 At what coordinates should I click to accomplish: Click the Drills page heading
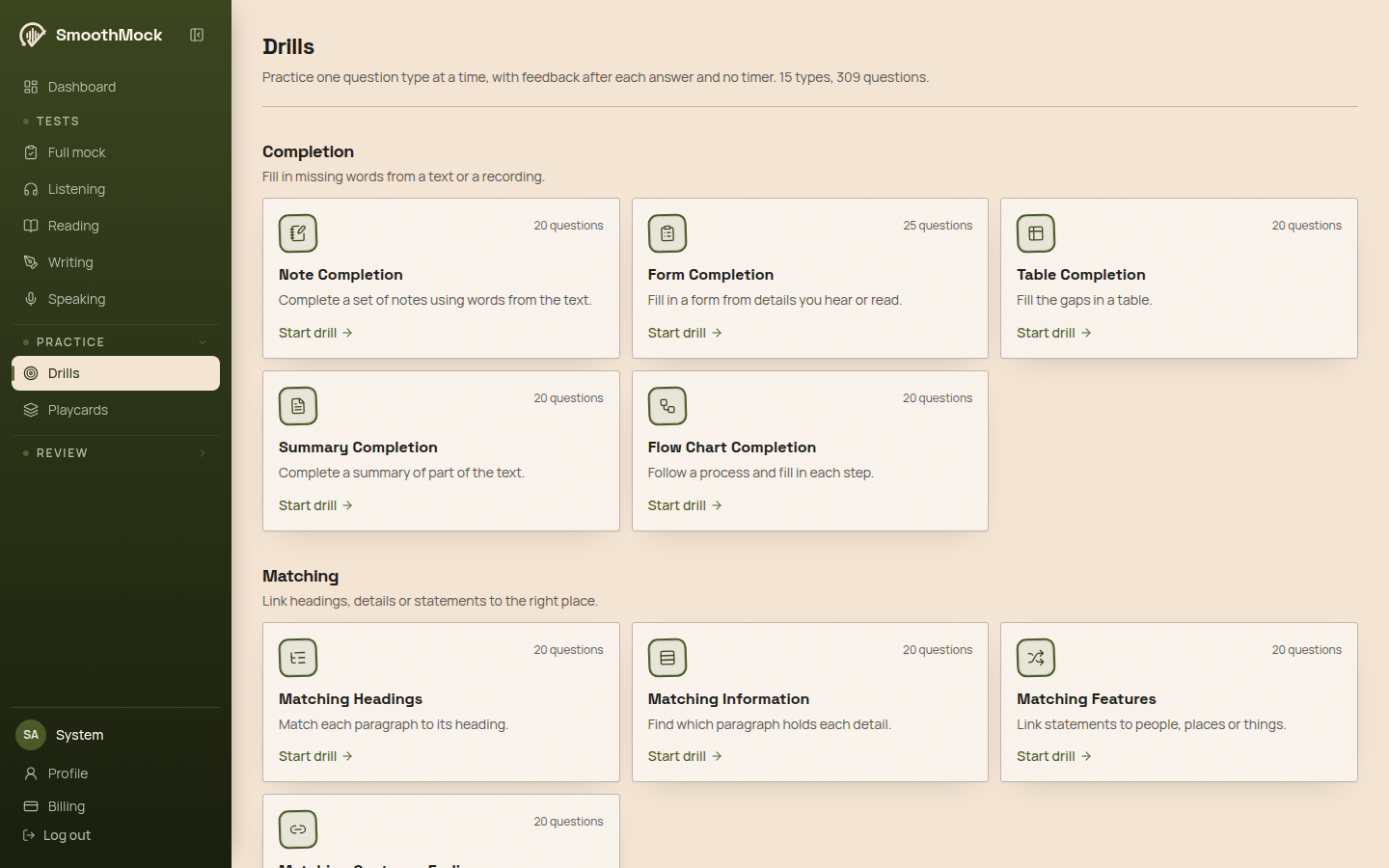pyautogui.click(x=288, y=46)
